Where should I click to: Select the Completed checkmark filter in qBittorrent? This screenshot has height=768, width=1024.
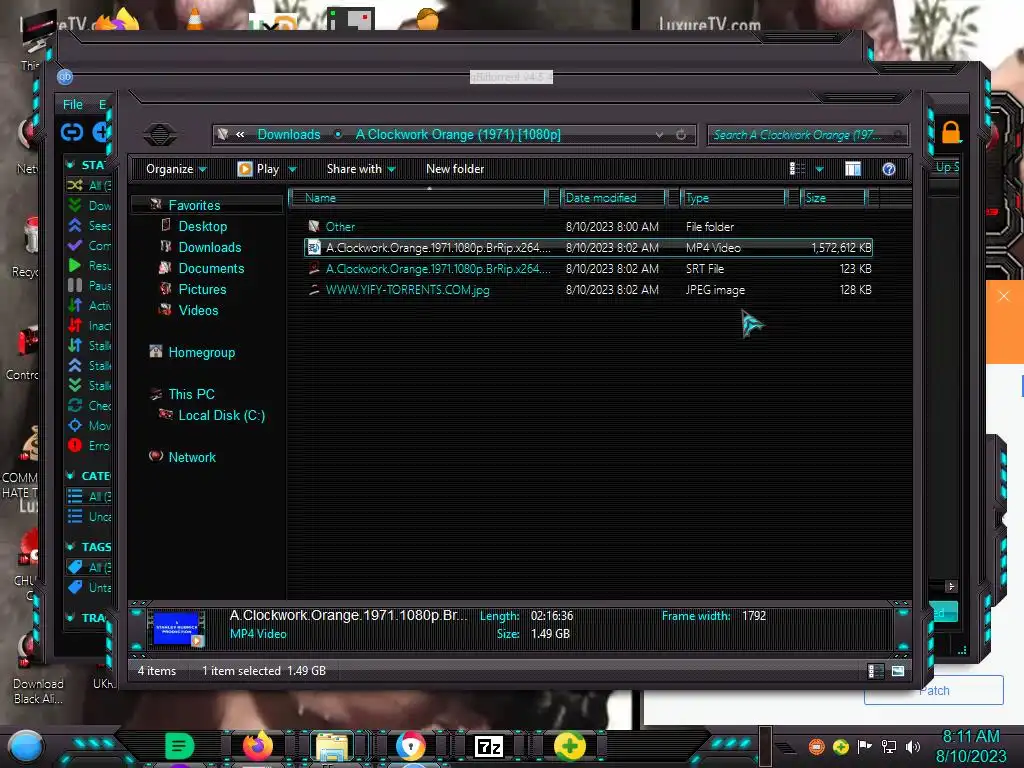click(75, 246)
